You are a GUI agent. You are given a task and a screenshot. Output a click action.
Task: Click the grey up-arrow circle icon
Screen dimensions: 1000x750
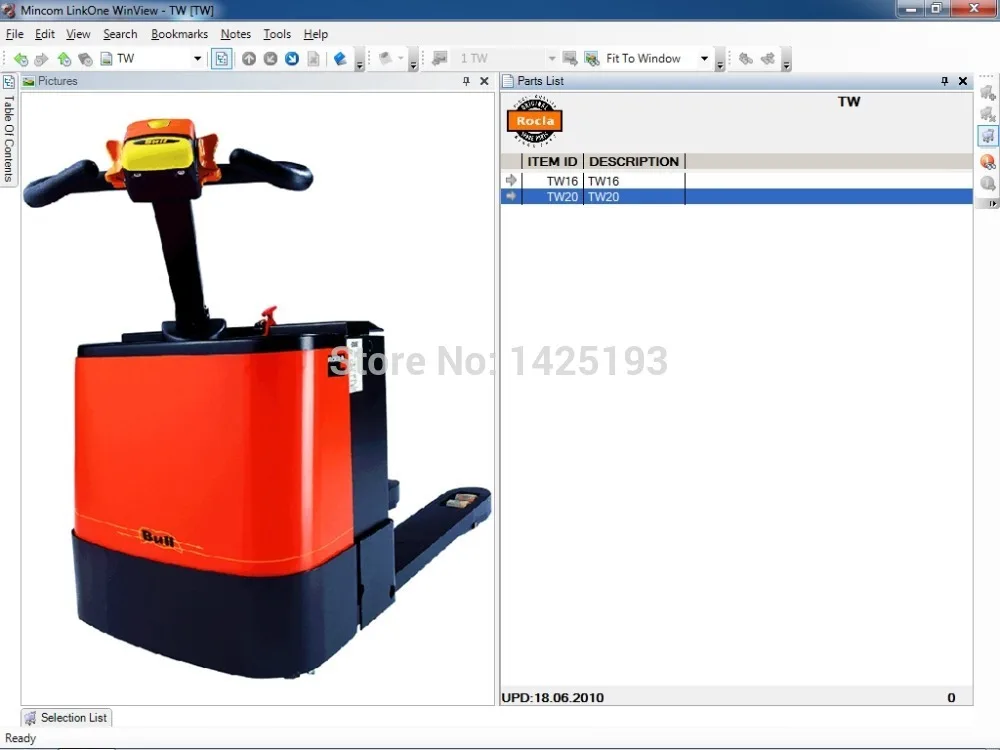click(249, 59)
